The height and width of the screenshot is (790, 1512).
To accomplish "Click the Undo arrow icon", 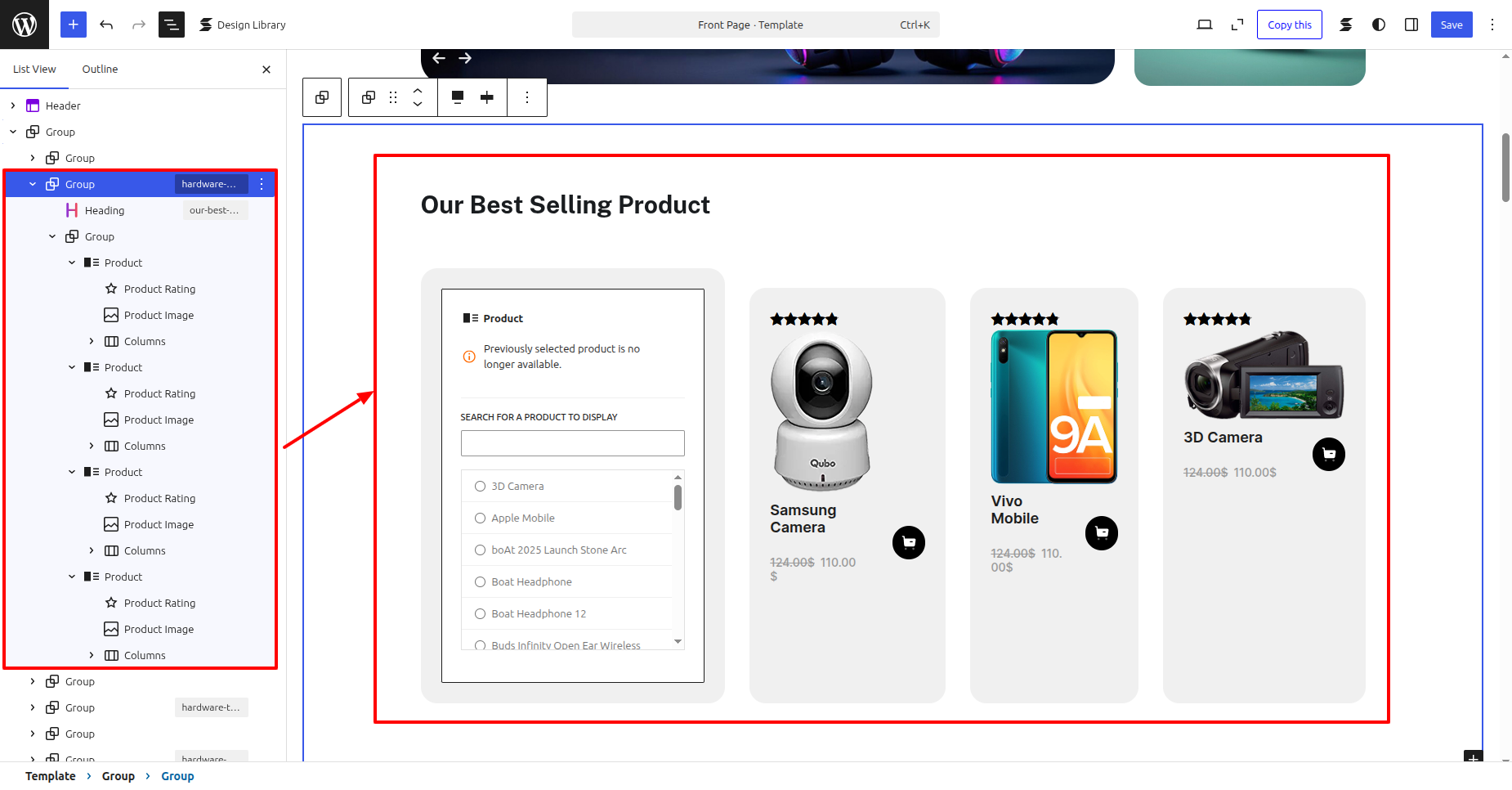I will pos(106,25).
